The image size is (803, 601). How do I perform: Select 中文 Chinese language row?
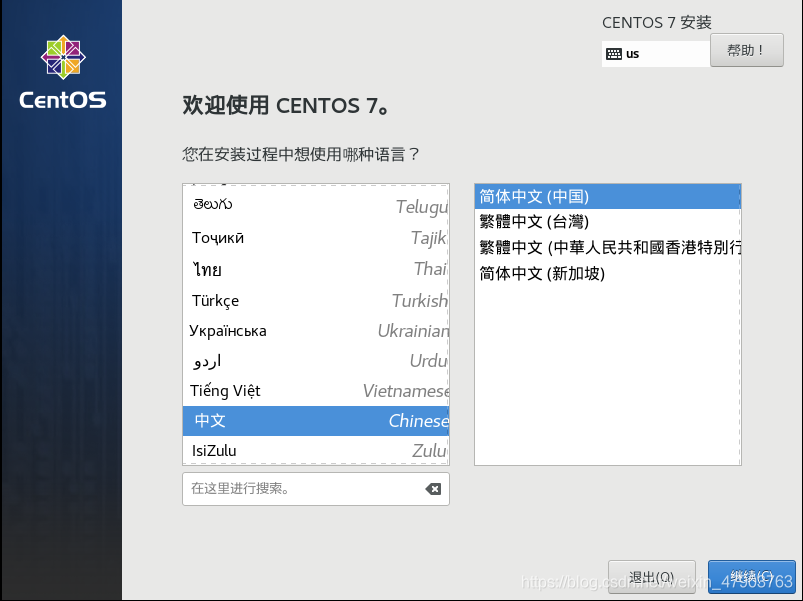pos(315,421)
